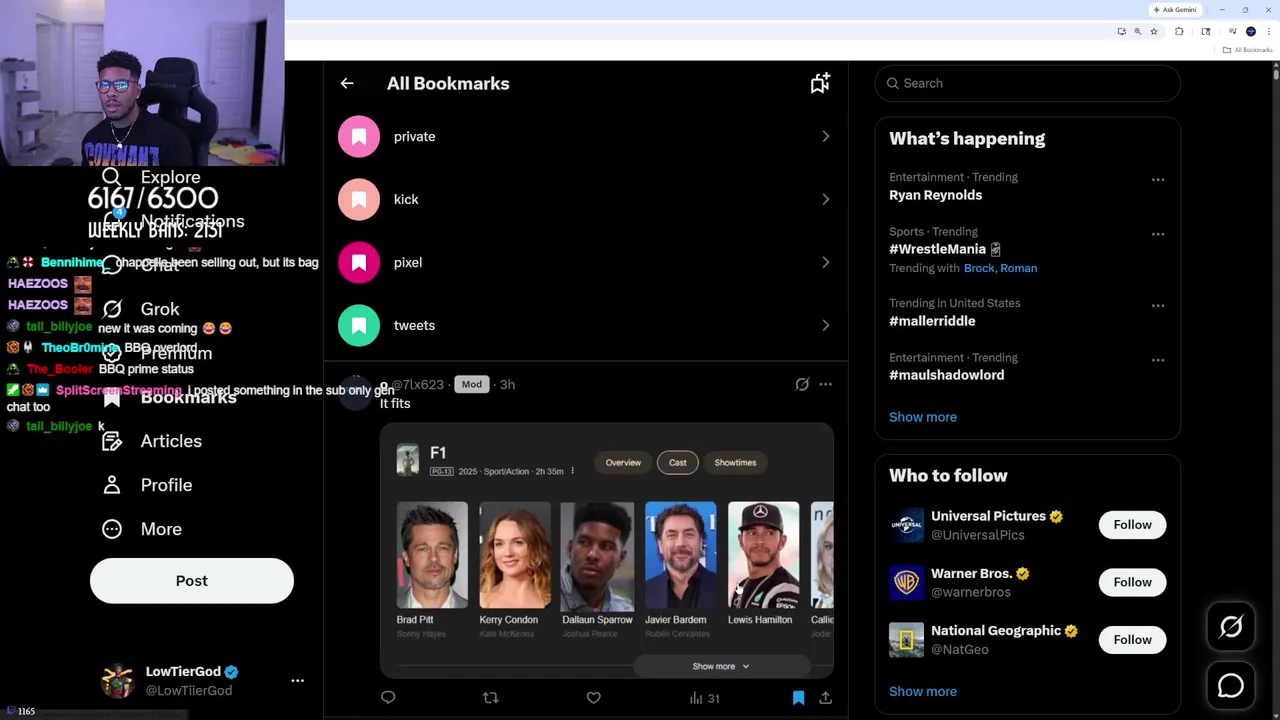Image resolution: width=1280 pixels, height=720 pixels.
Task: Open more options for maulshadowlord trend
Action: coord(1158,360)
